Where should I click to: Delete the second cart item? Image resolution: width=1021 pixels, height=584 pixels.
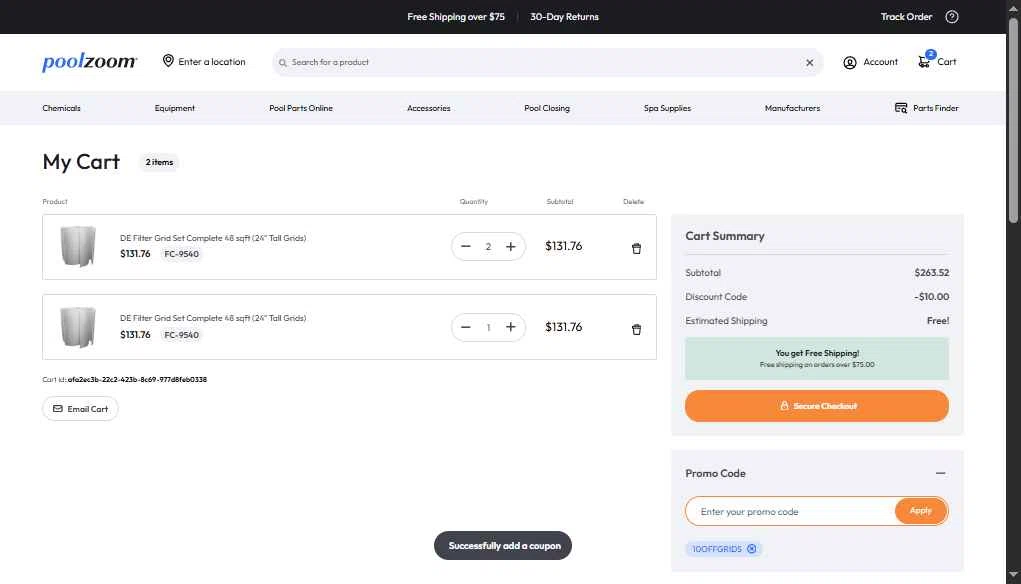[x=636, y=329]
